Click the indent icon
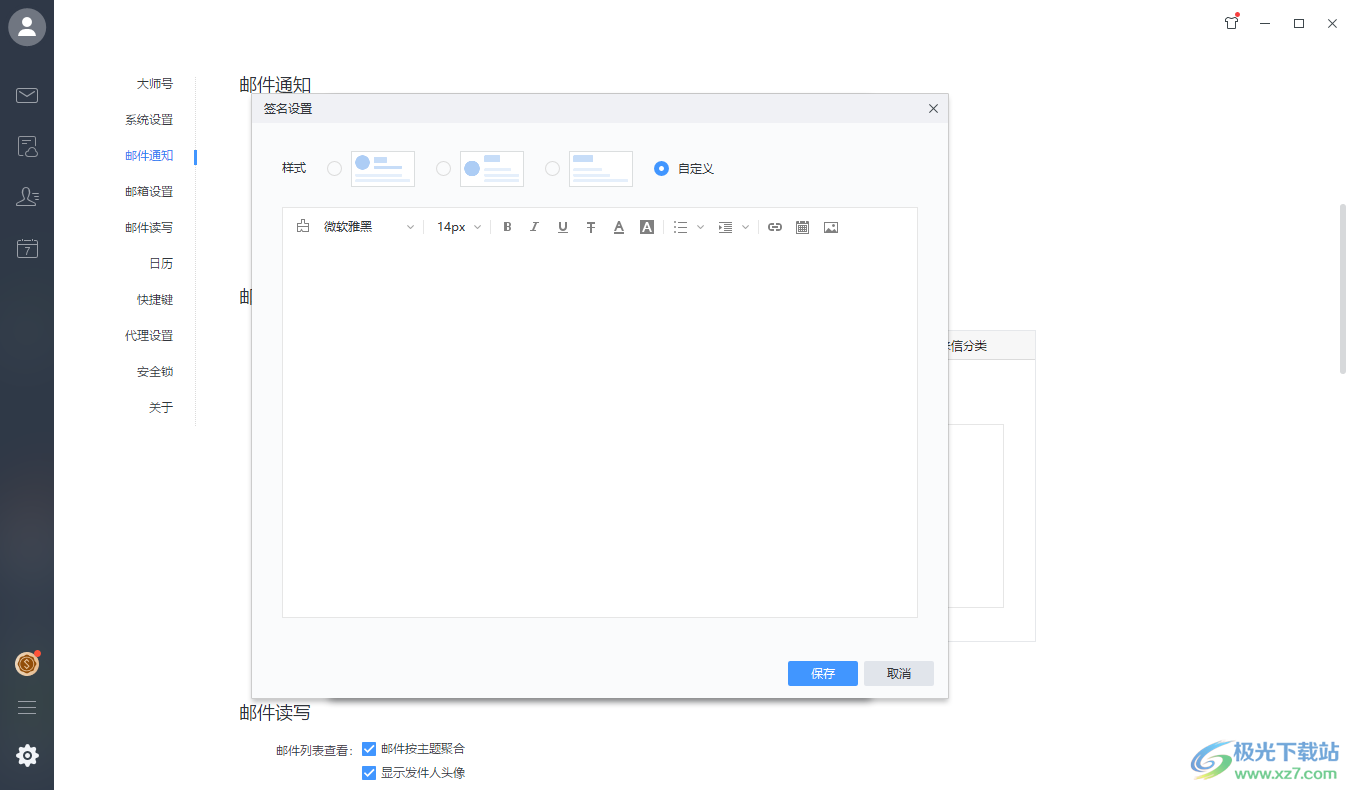The width and height of the screenshot is (1350, 790). click(x=725, y=227)
